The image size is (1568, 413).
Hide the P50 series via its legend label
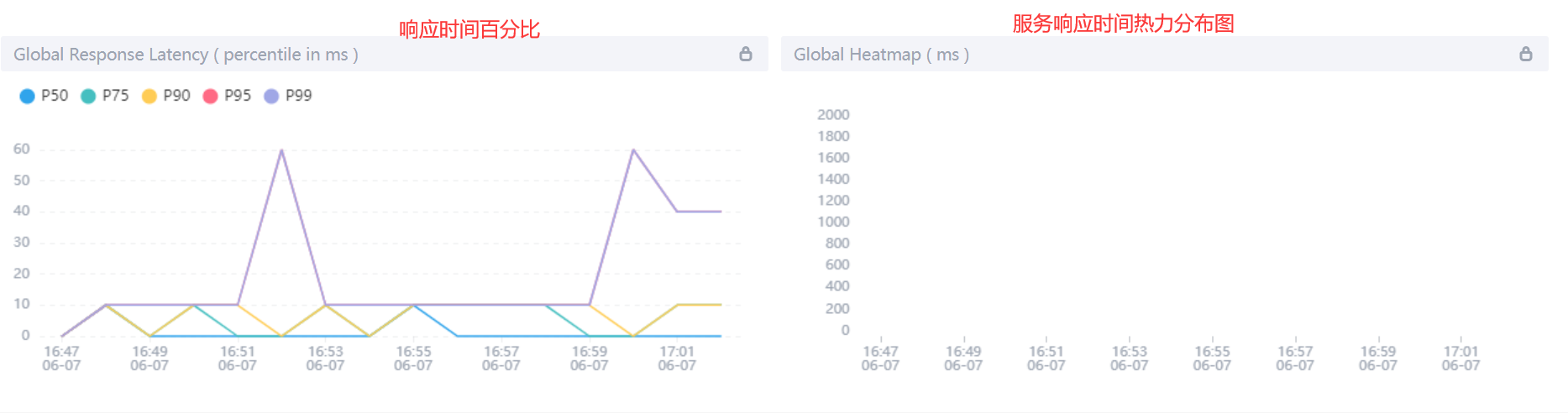tap(55, 96)
